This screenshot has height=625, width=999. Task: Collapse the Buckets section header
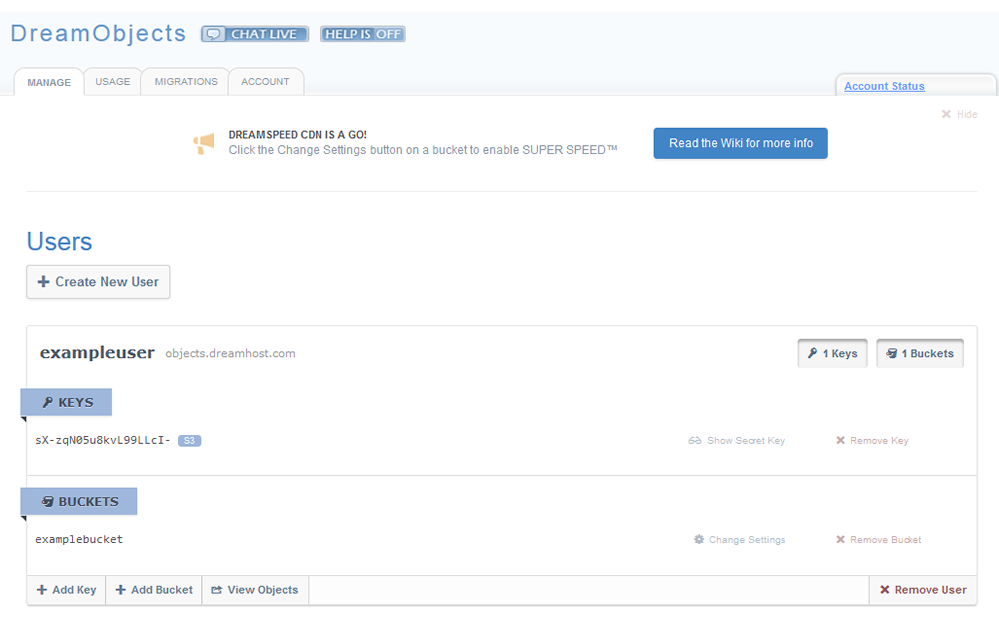click(80, 501)
